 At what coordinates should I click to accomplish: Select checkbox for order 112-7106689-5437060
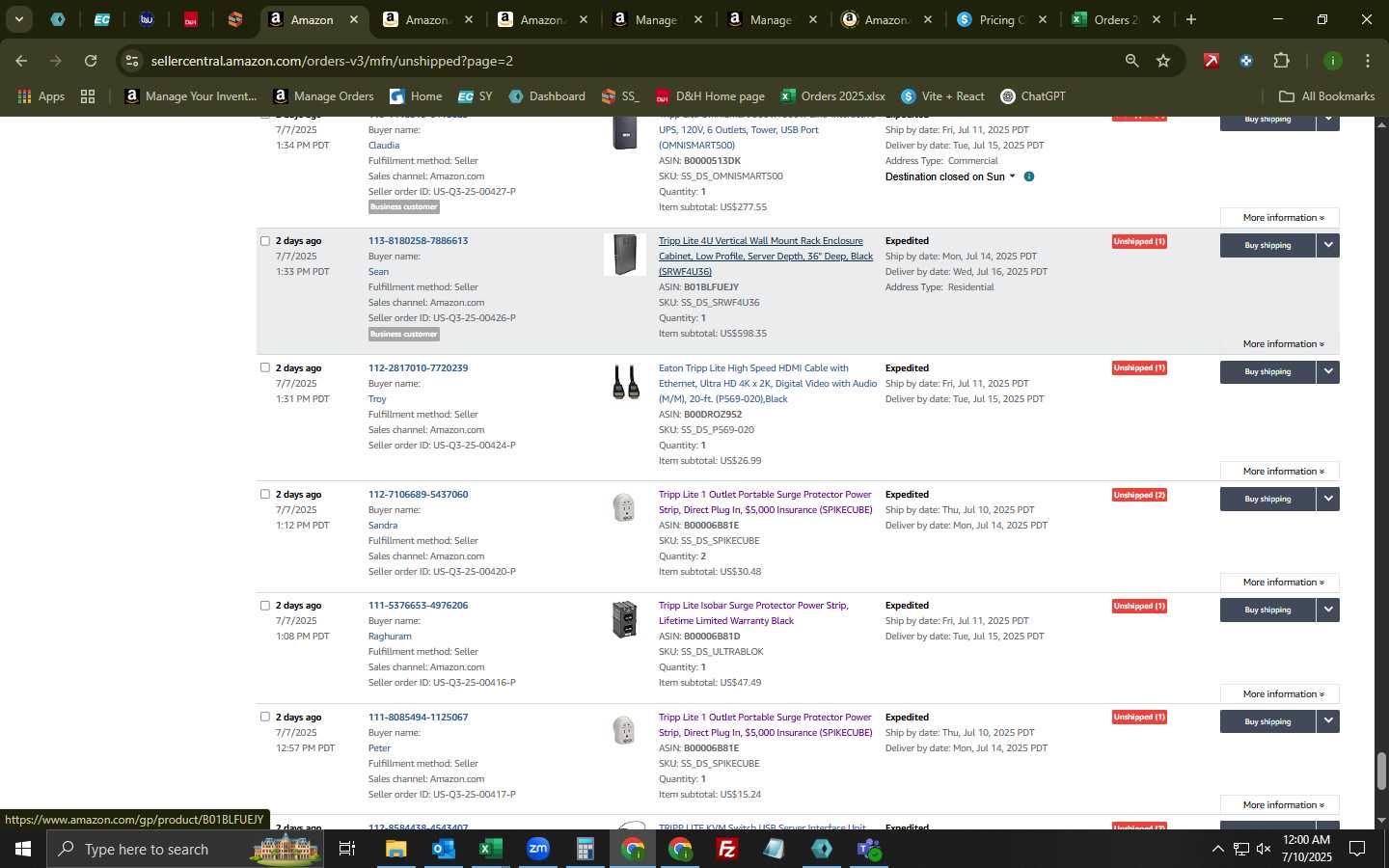tap(265, 494)
